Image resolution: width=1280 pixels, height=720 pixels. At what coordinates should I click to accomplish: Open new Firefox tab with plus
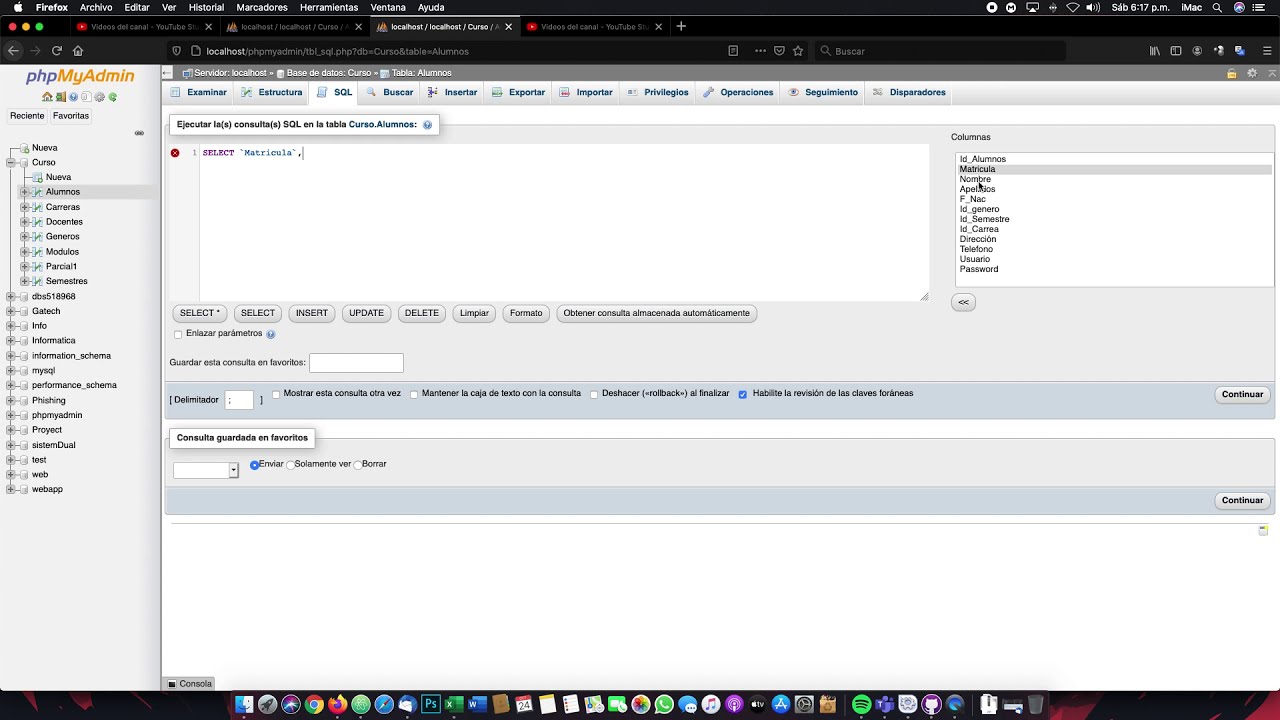[681, 27]
